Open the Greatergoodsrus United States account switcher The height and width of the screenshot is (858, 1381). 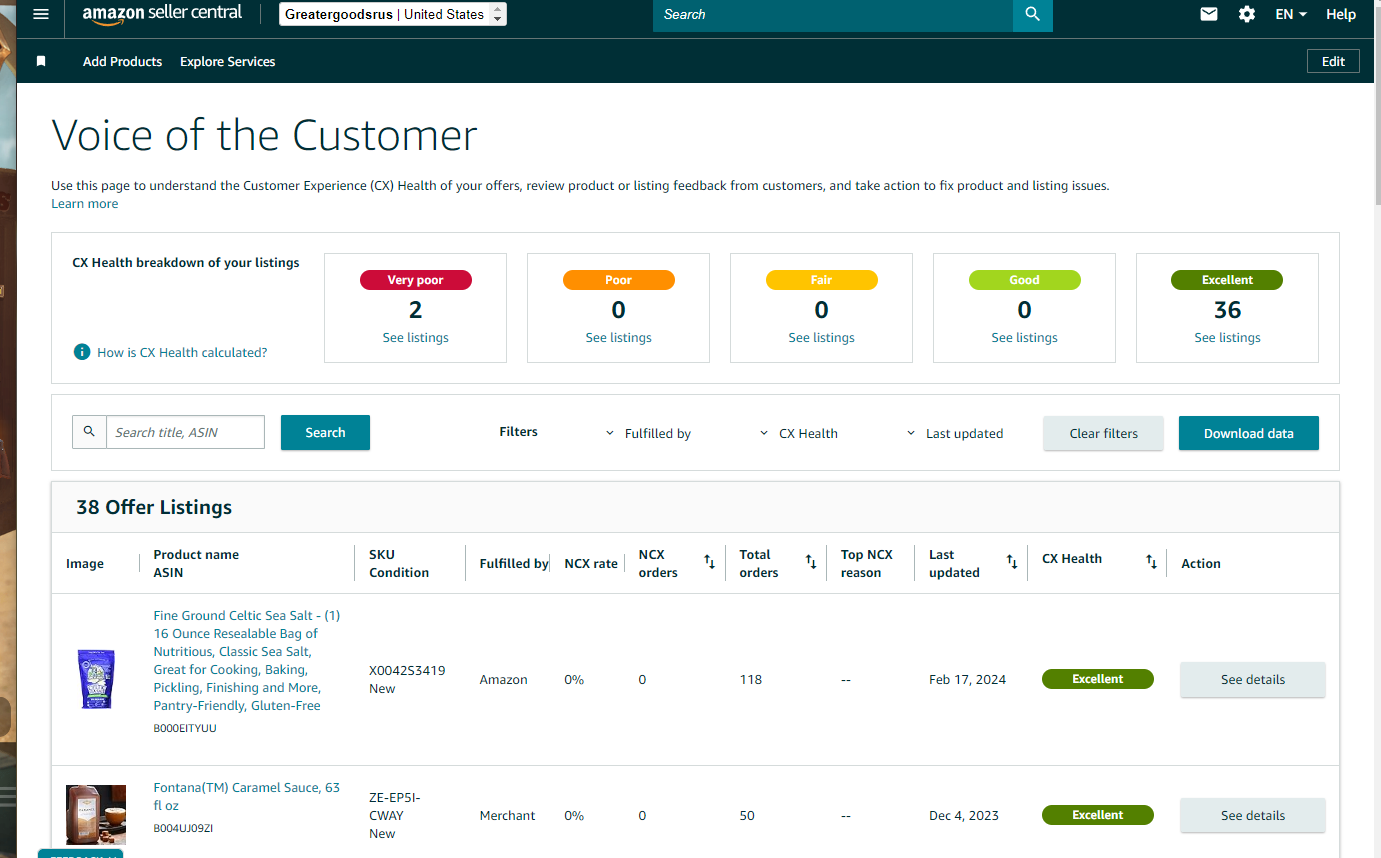click(x=393, y=14)
